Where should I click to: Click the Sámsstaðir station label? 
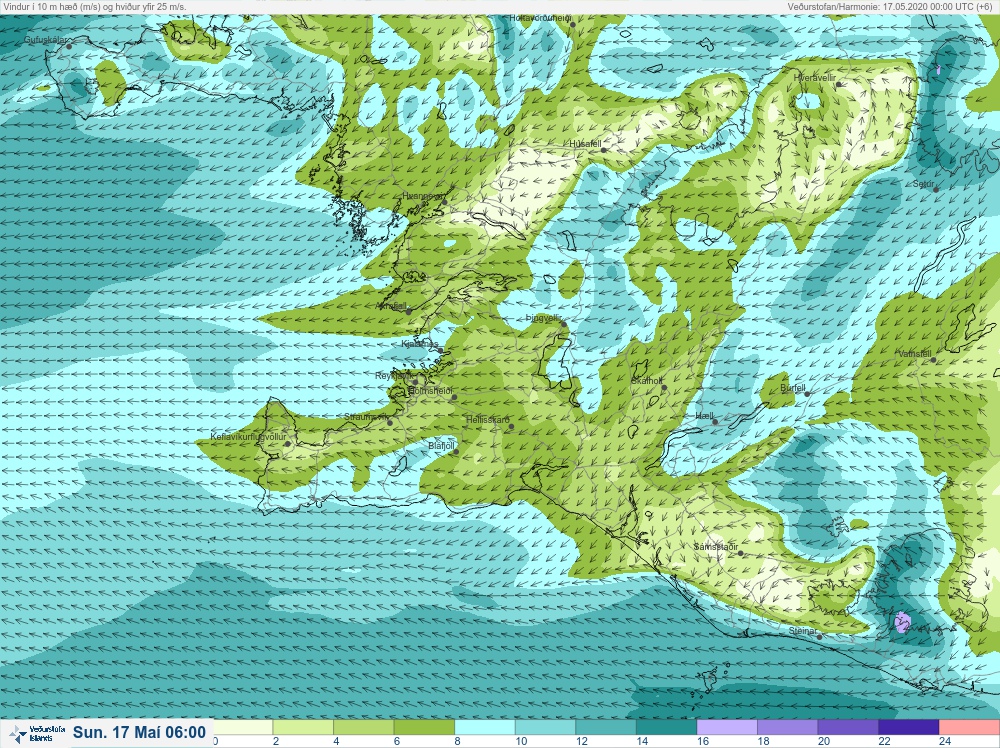[x=716, y=547]
